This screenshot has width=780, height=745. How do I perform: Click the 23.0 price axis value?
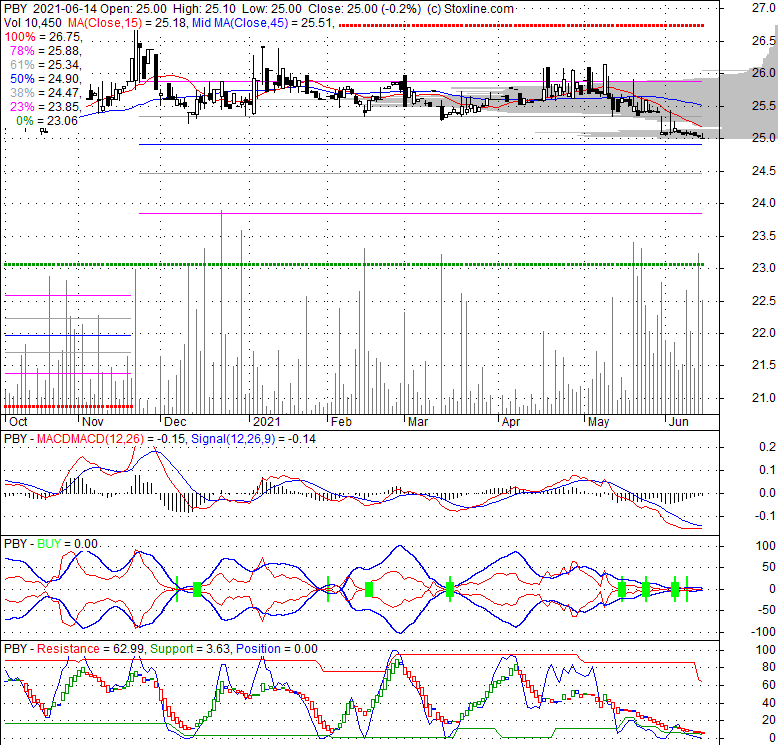tap(764, 268)
